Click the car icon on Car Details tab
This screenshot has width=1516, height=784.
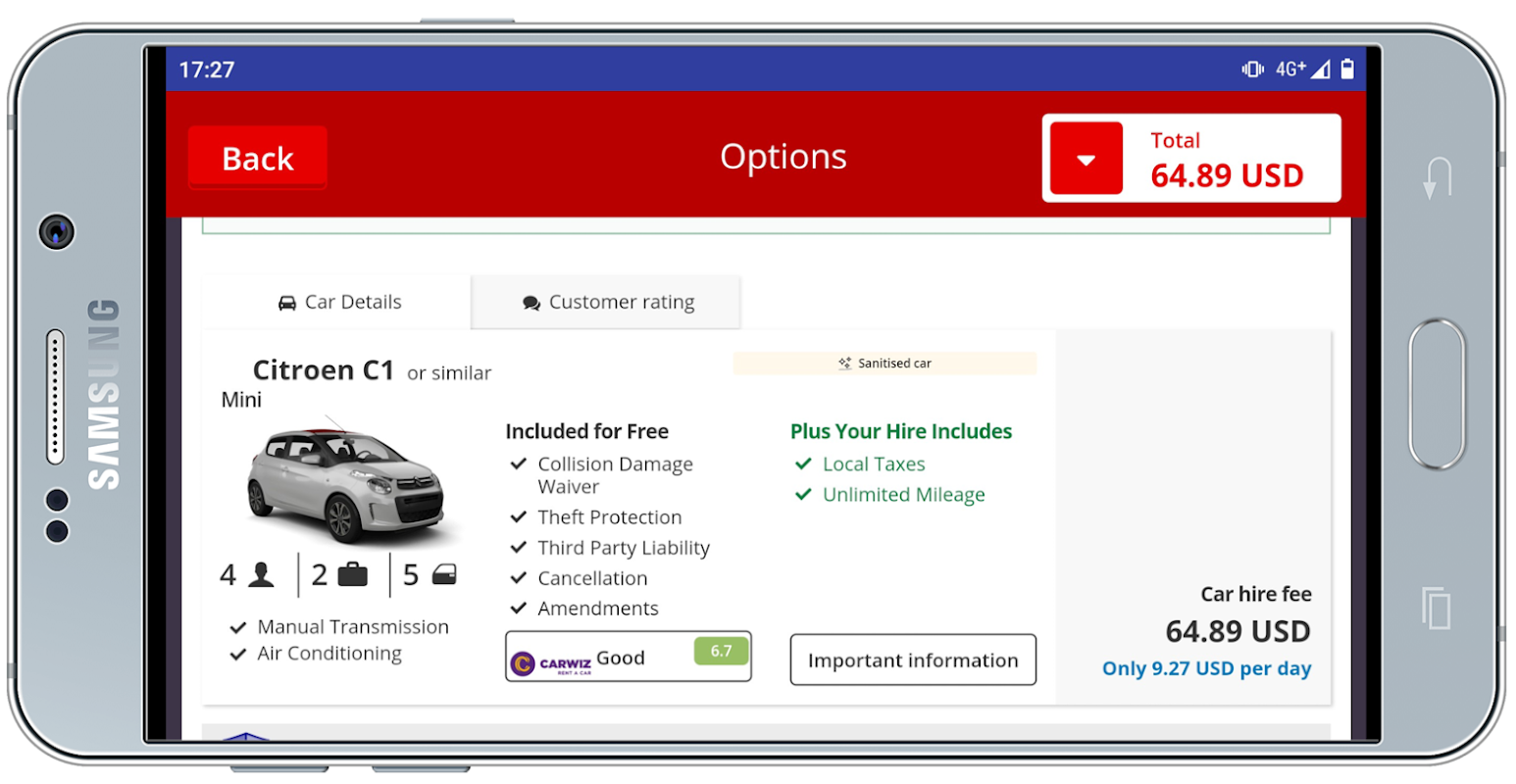pos(287,303)
